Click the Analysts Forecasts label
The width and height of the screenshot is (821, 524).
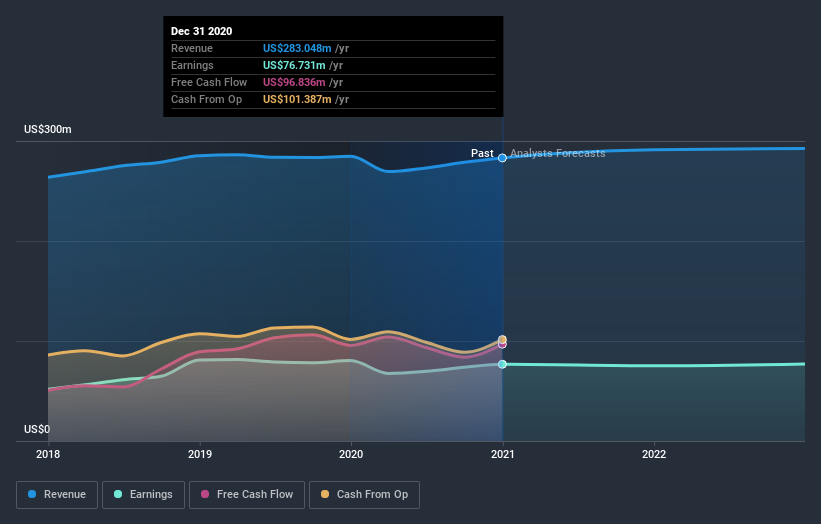click(x=558, y=153)
